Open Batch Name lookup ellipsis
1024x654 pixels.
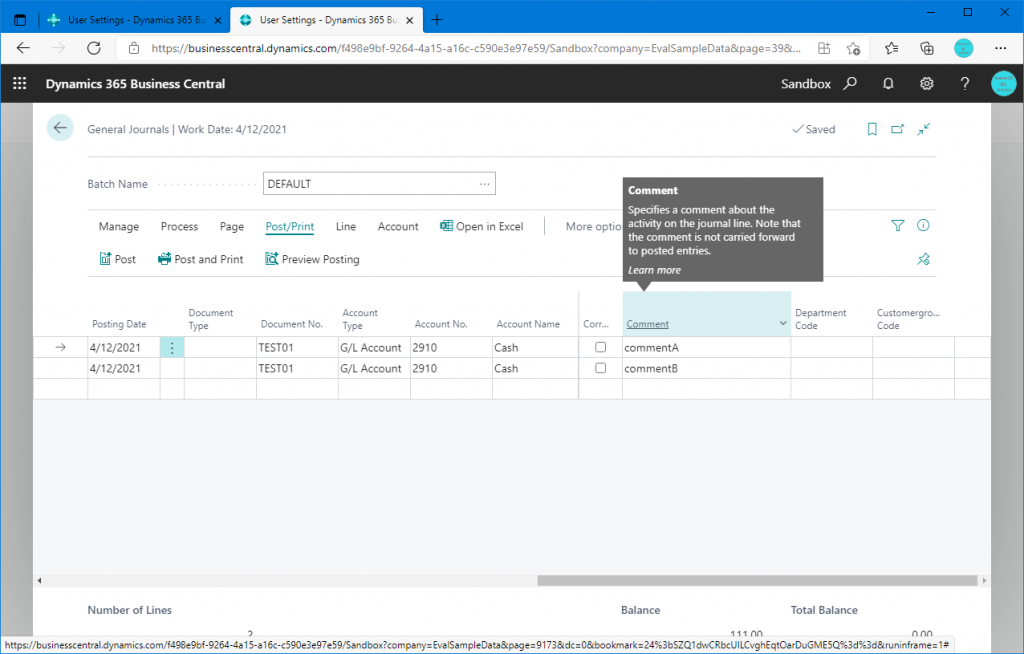click(x=485, y=184)
